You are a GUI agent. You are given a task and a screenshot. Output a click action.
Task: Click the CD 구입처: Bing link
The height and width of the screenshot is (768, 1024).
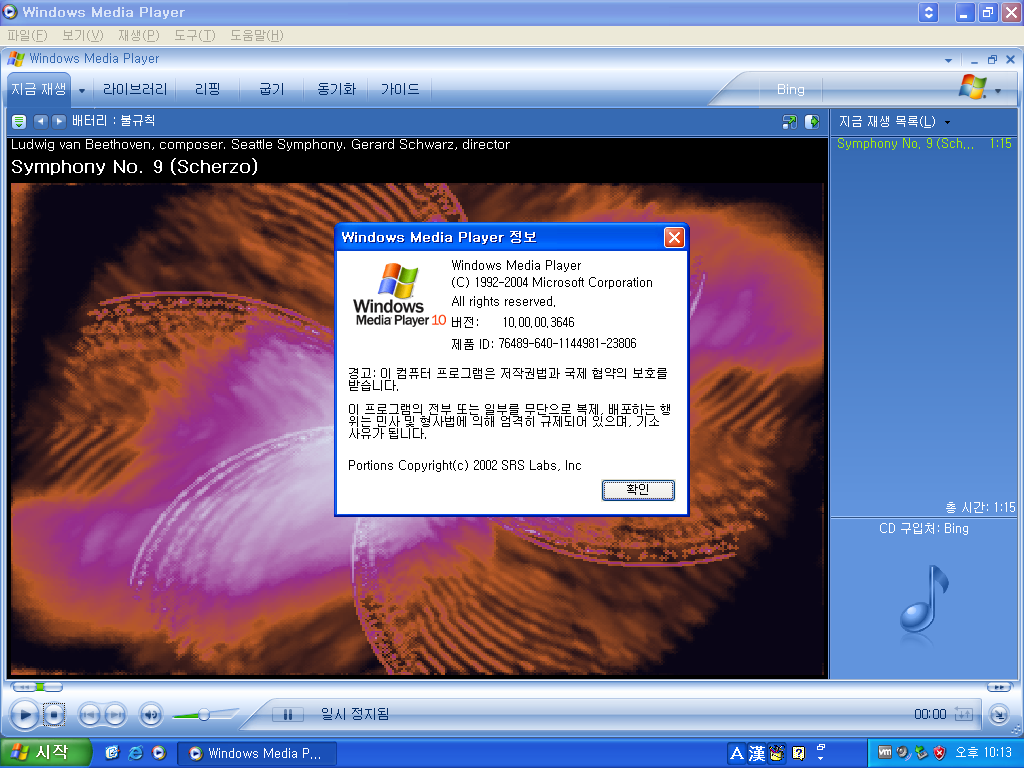click(923, 528)
